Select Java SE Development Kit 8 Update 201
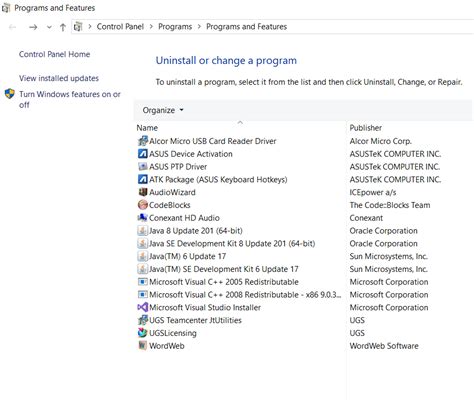This screenshot has height=402, width=474. [x=232, y=243]
